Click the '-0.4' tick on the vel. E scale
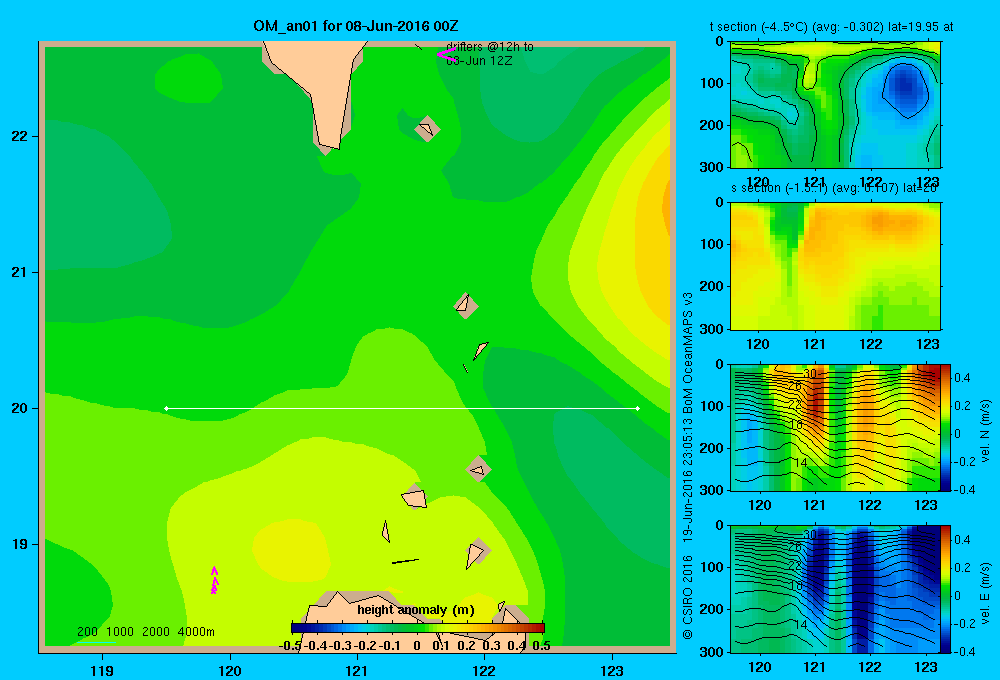The height and width of the screenshot is (680, 1000). pyautogui.click(x=964, y=651)
